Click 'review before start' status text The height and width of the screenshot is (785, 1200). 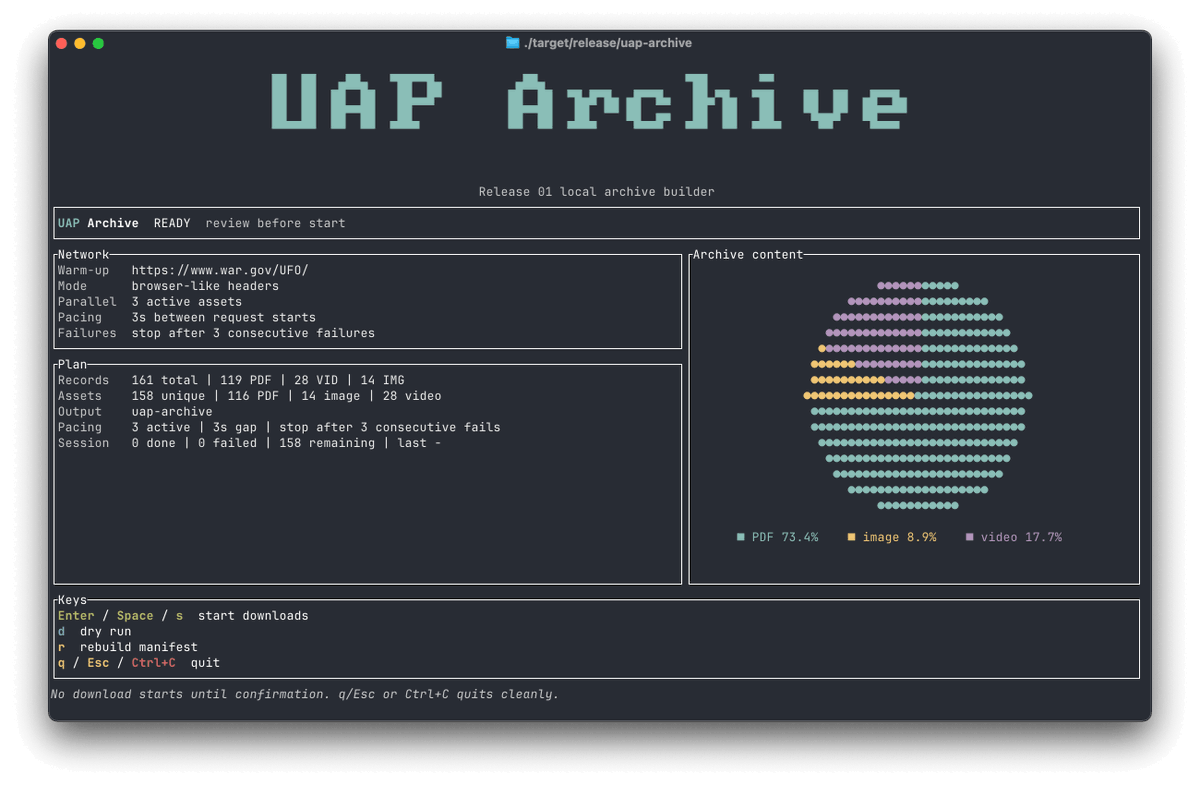click(x=275, y=223)
